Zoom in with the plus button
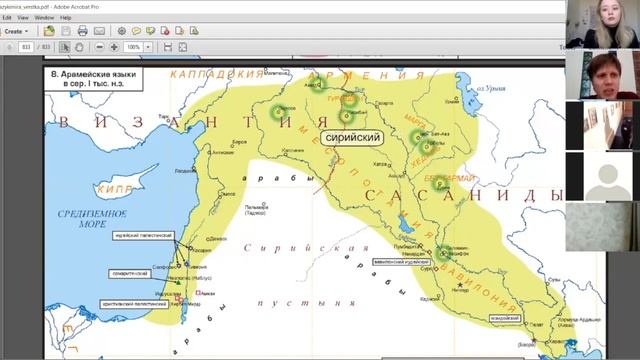 [114, 47]
